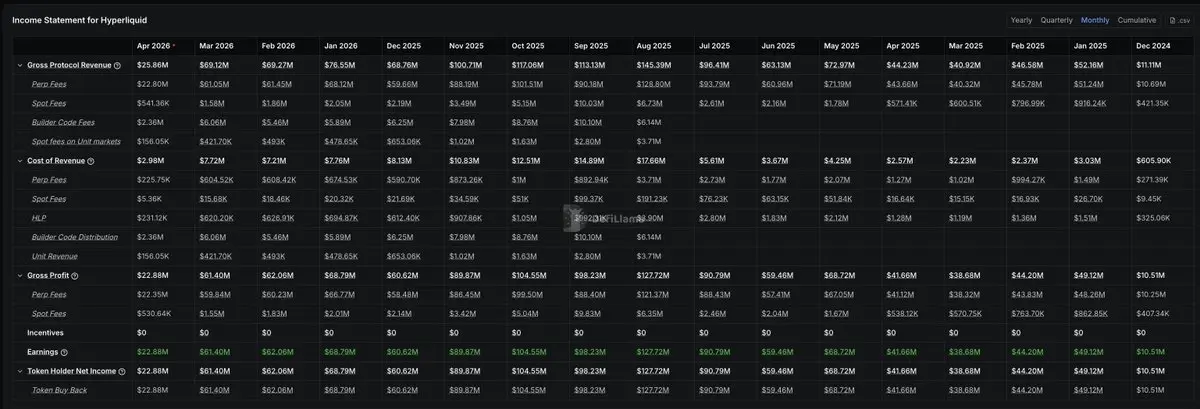Switch to the Yearly view
The width and height of the screenshot is (1200, 409).
click(x=1021, y=20)
